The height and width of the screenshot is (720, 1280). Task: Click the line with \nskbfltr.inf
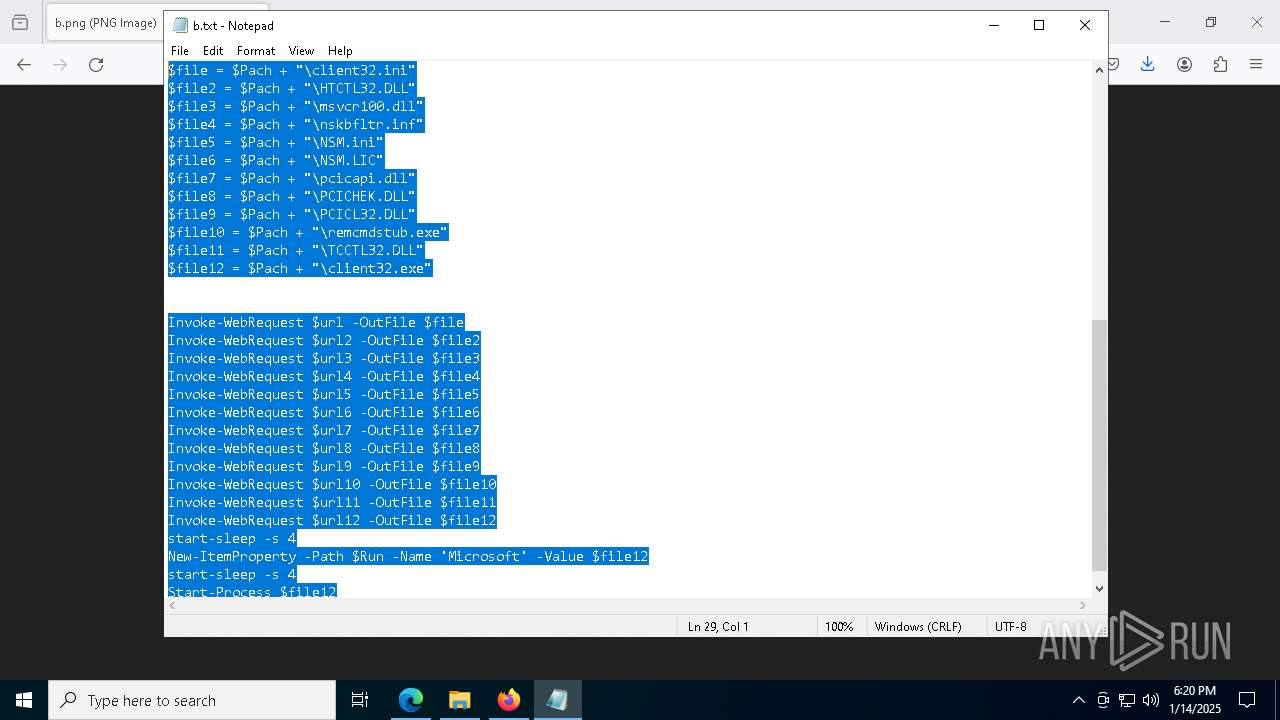click(296, 124)
